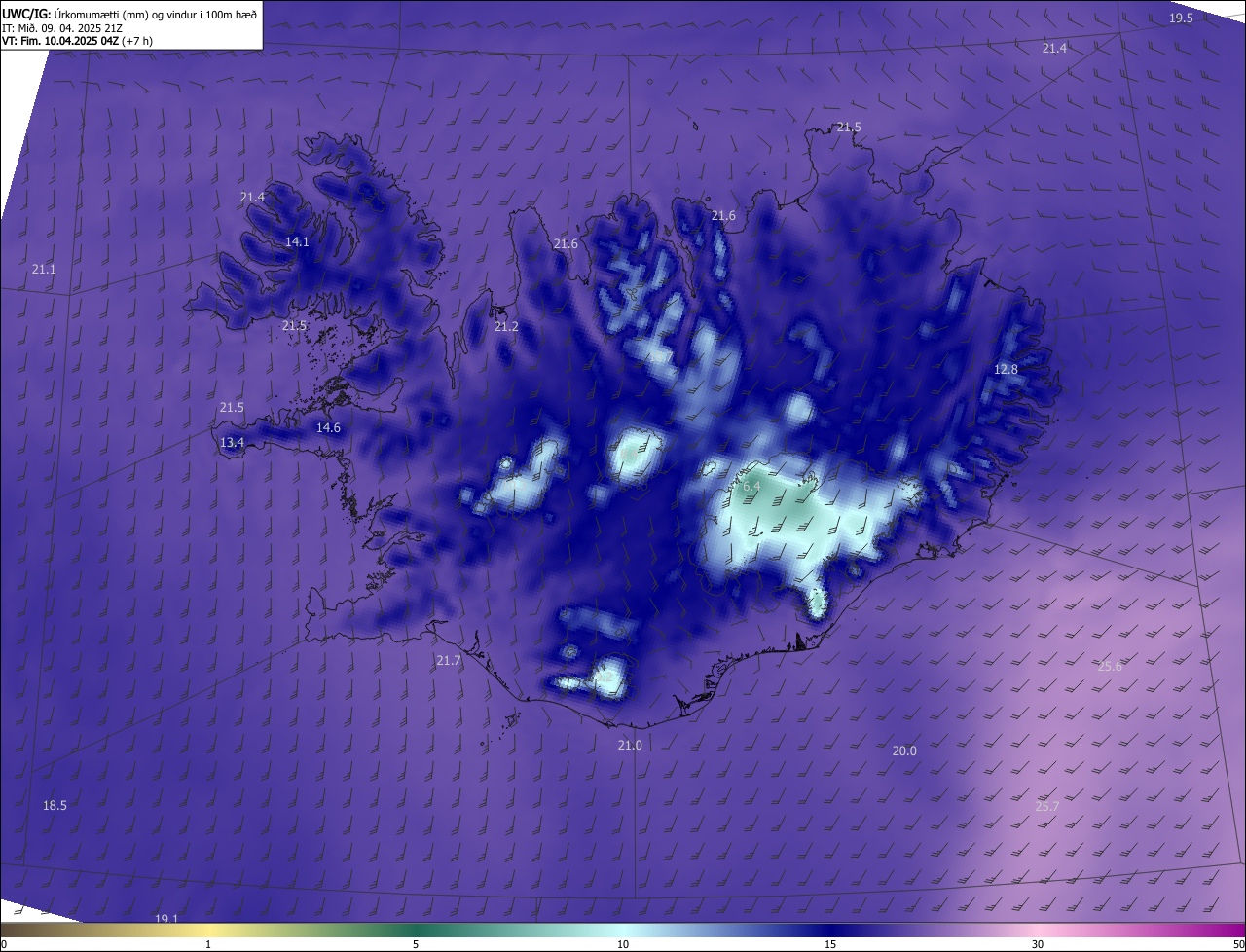Click the 14.6 value label
Screen dimensions: 1246x952
click(x=329, y=428)
